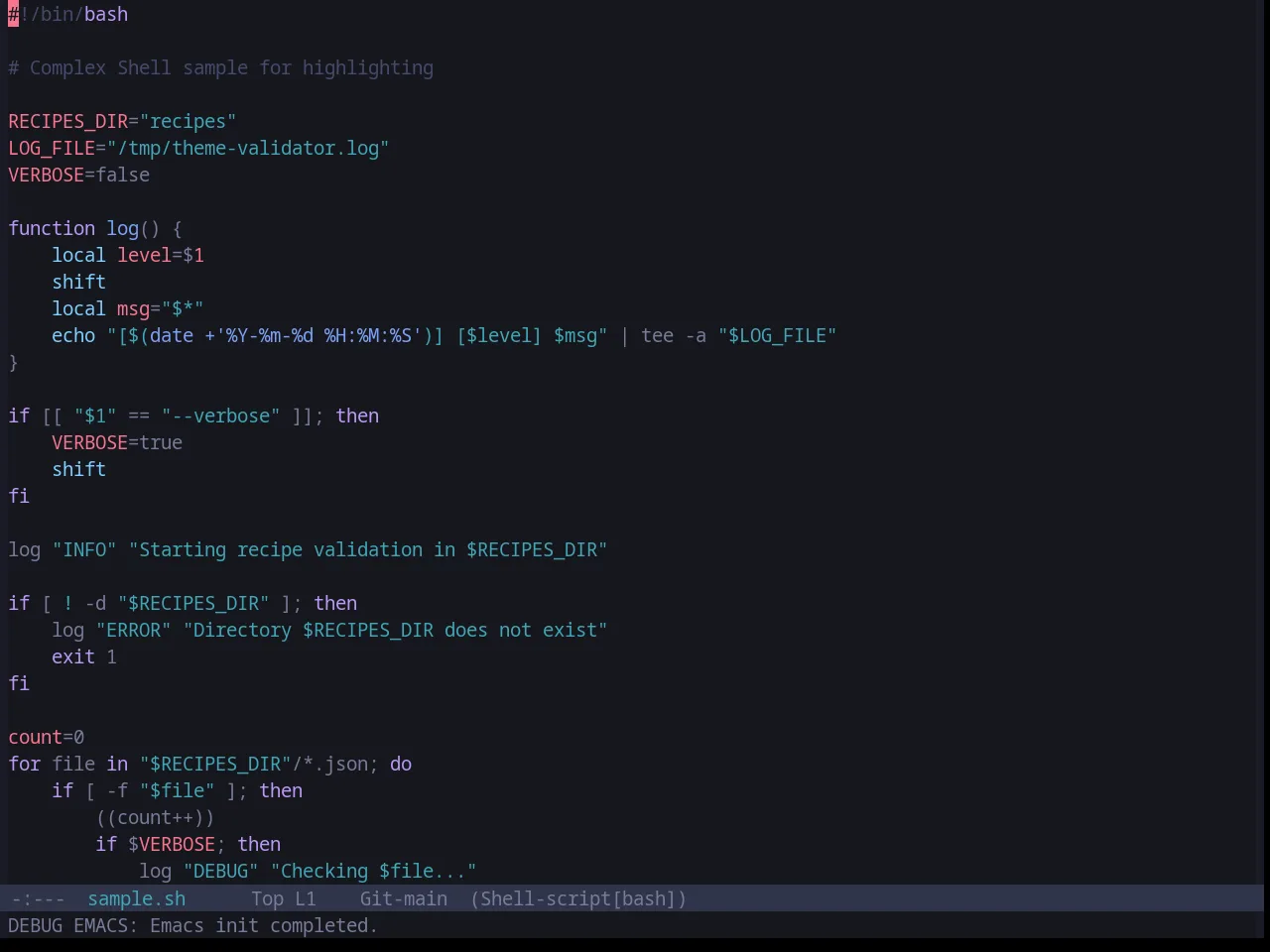Click the L1 line number indicator
The image size is (1270, 952).
pyautogui.click(x=305, y=898)
